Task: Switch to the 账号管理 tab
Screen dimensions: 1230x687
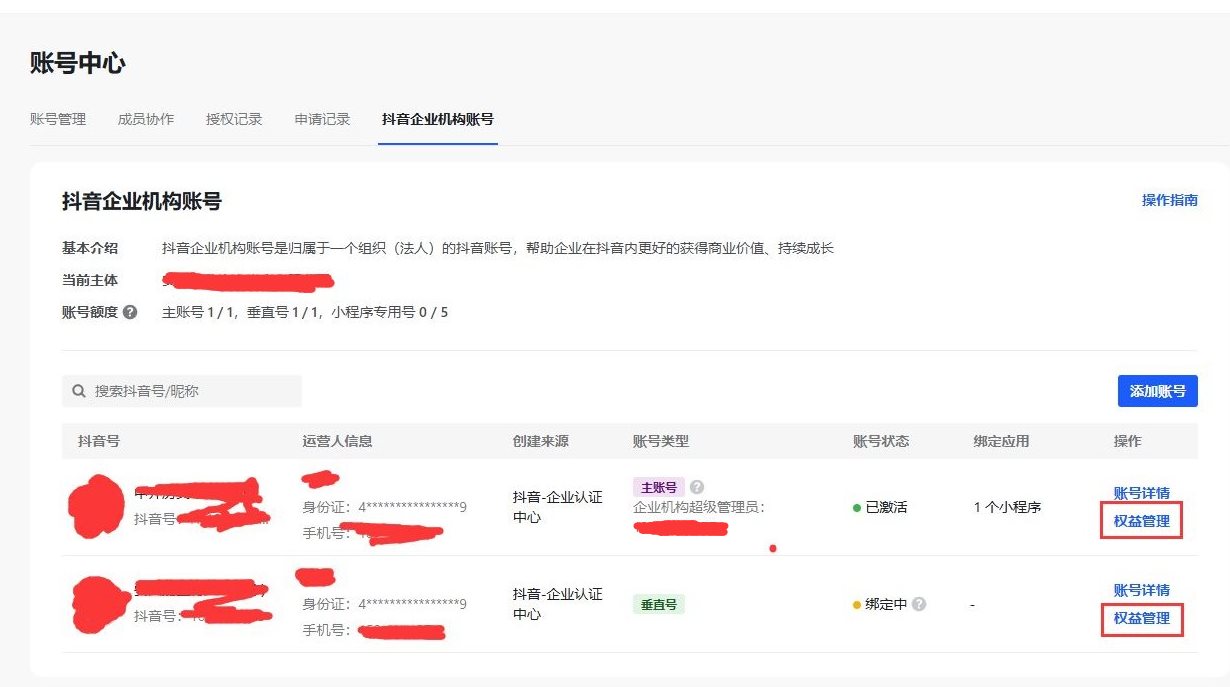Action: [x=58, y=119]
